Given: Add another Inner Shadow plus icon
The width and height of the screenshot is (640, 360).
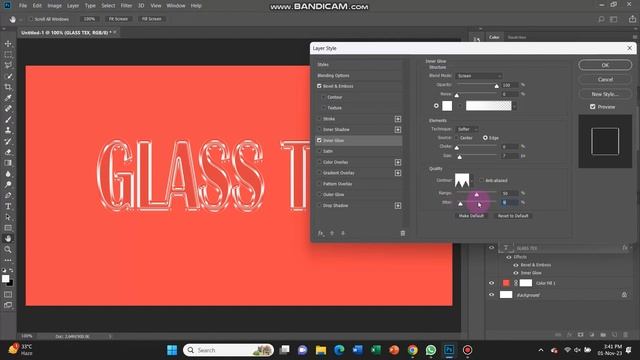Looking at the screenshot, I should tap(398, 129).
